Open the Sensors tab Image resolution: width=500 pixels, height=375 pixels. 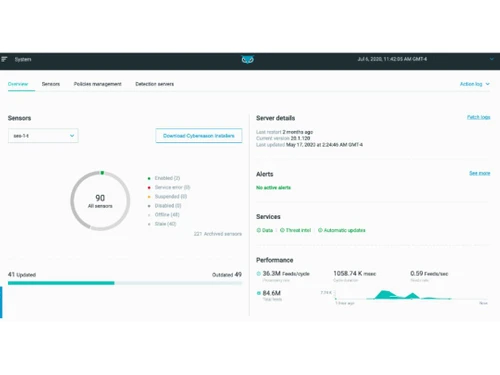point(51,84)
